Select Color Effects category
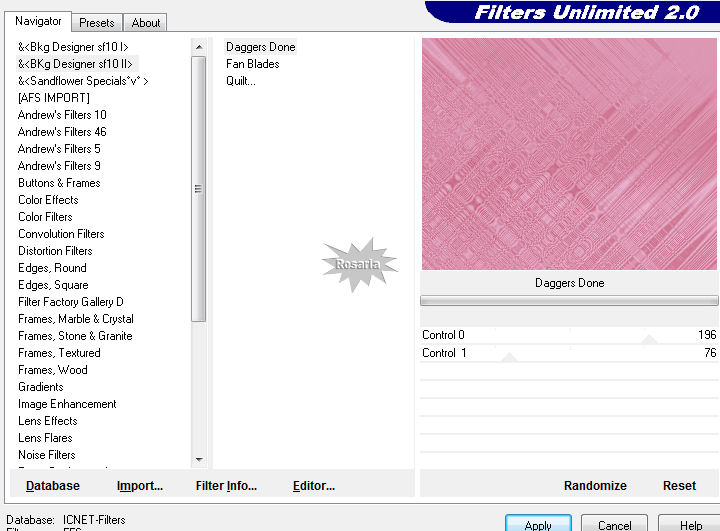Image resolution: width=720 pixels, height=531 pixels. (x=48, y=200)
